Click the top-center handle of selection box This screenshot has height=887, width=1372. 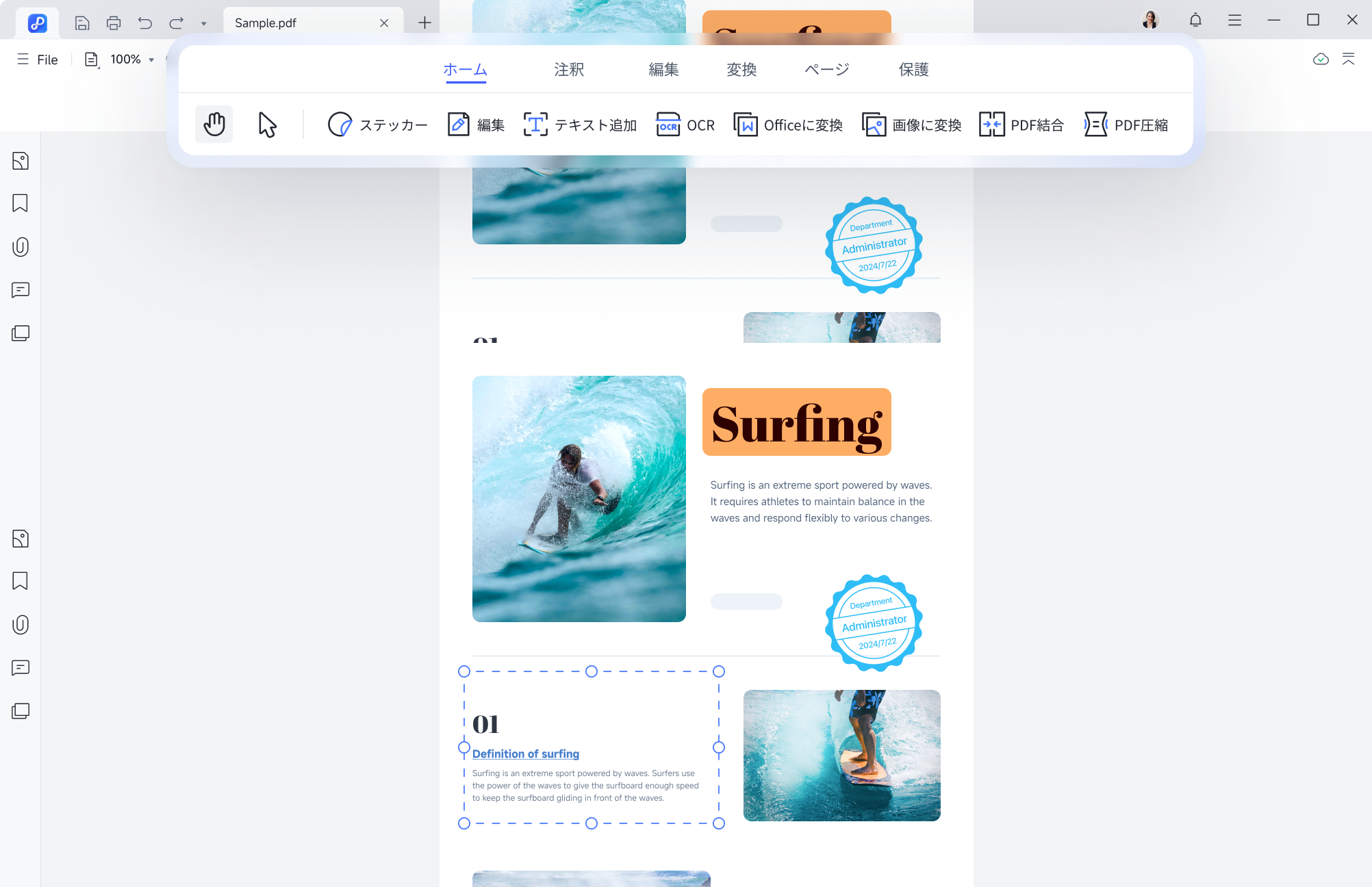(592, 671)
